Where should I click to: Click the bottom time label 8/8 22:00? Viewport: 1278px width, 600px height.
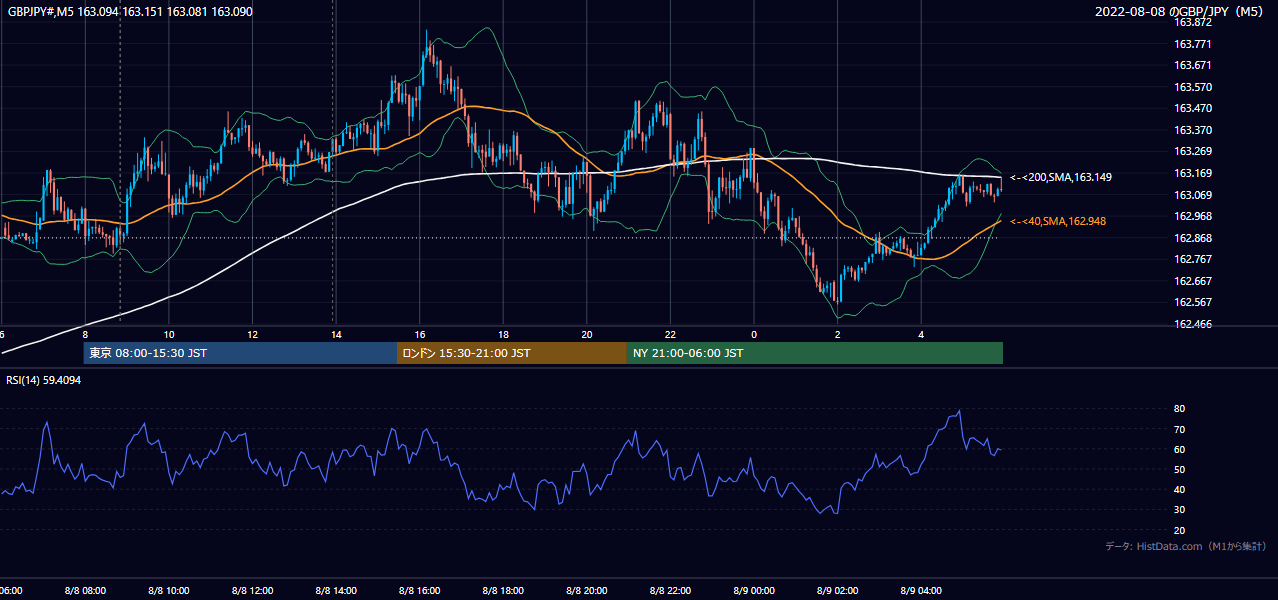point(670,591)
